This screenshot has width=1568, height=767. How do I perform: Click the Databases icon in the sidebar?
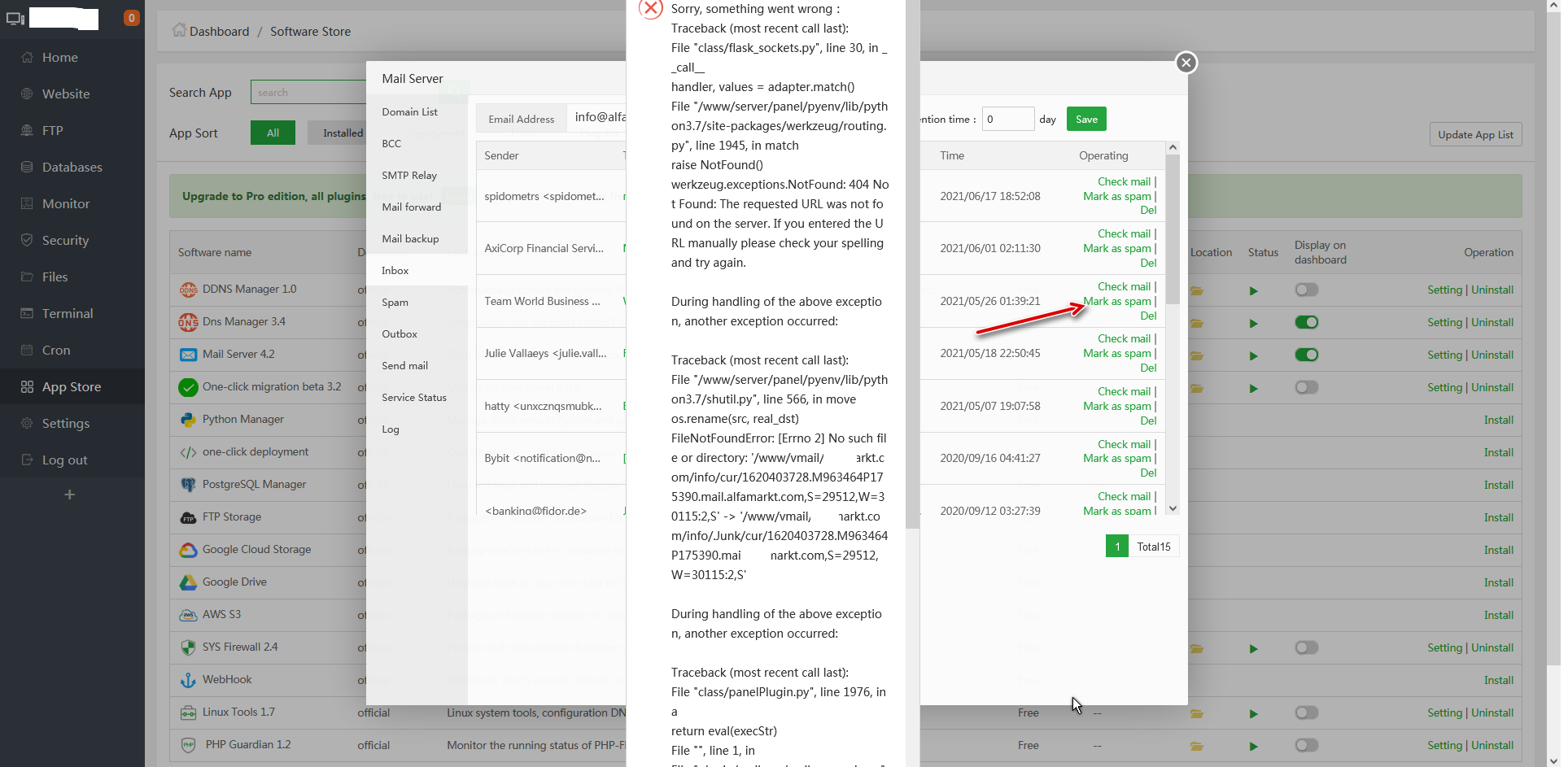(27, 168)
